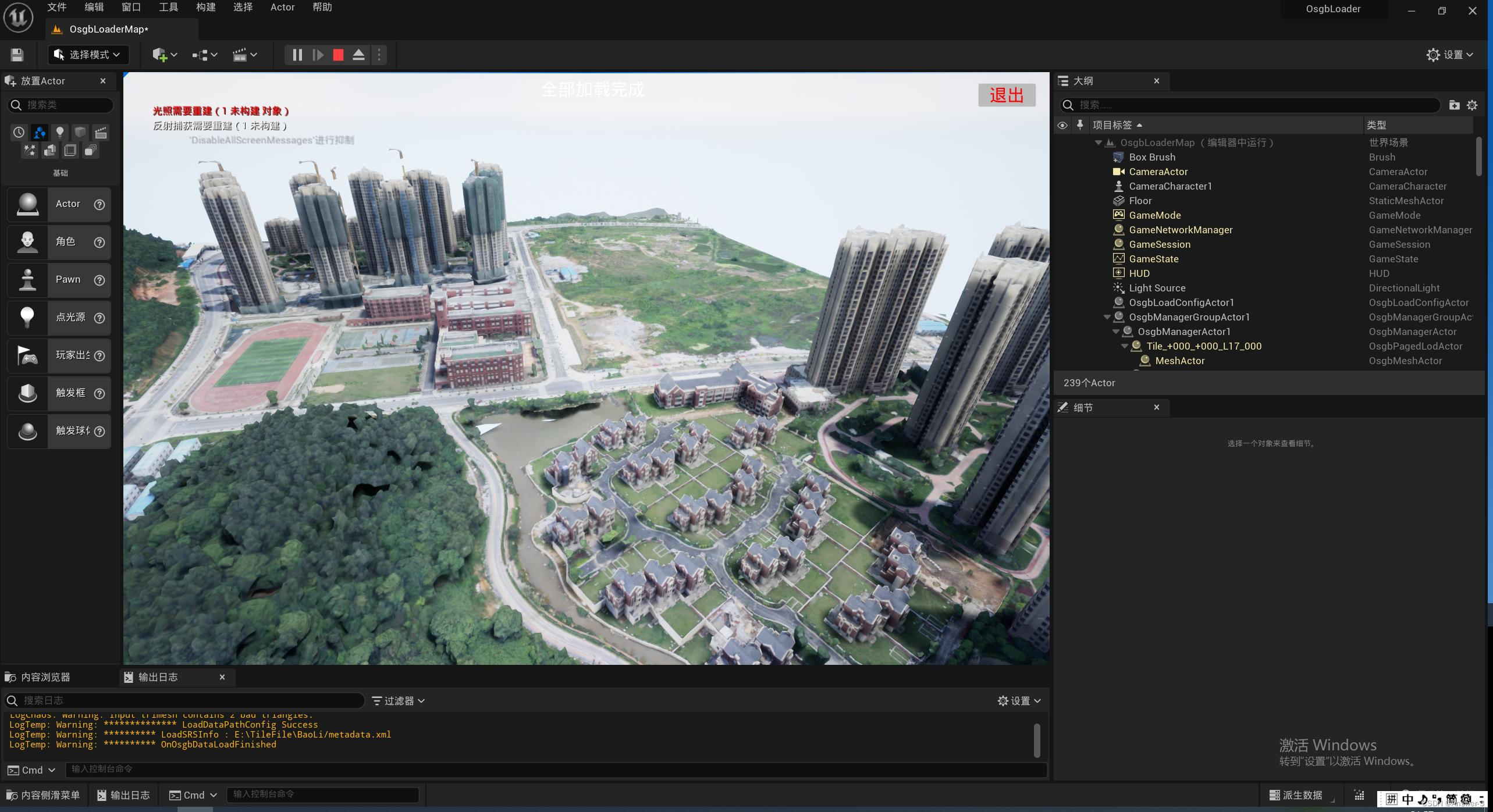This screenshot has width=1493, height=812.
Task: Select the Lights category icon in Place Actor
Action: click(x=59, y=132)
